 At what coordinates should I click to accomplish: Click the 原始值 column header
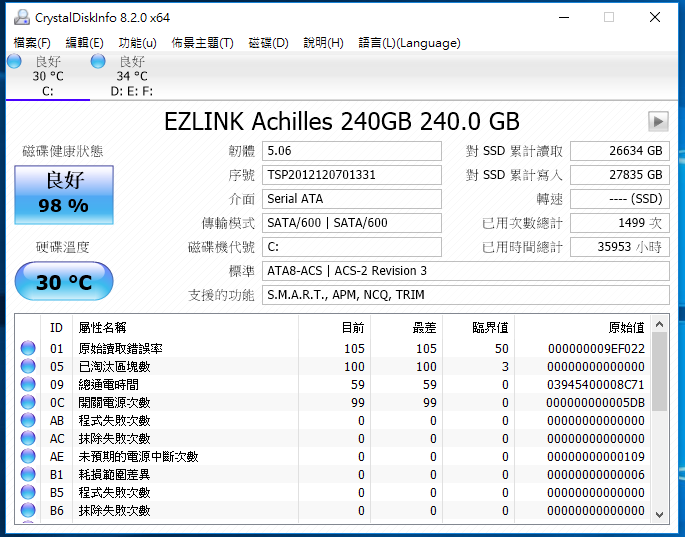583,327
